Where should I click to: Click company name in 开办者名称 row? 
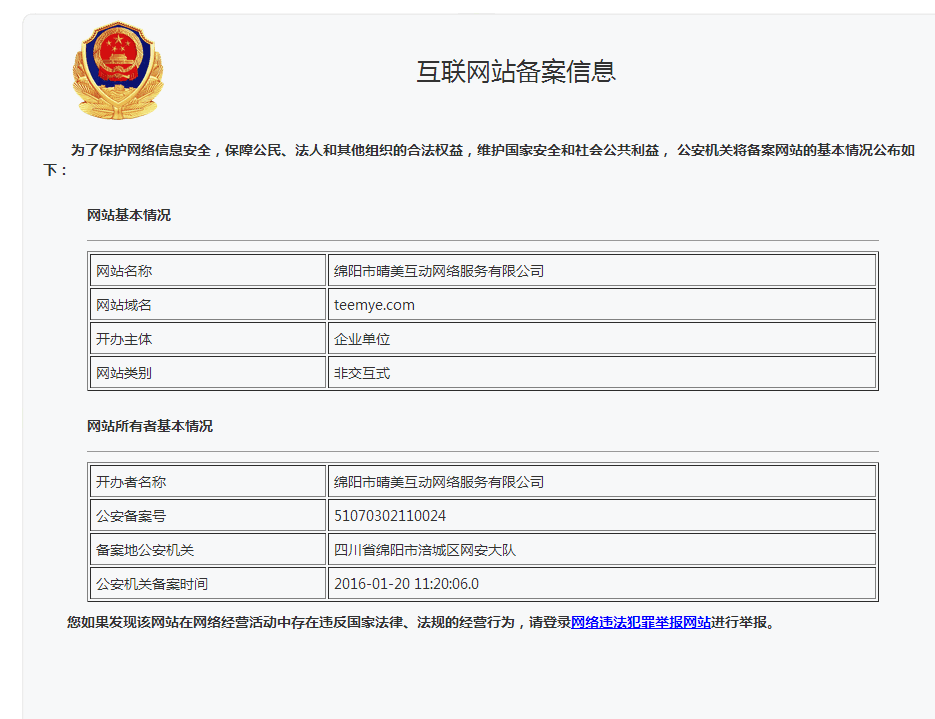pyautogui.click(x=439, y=482)
